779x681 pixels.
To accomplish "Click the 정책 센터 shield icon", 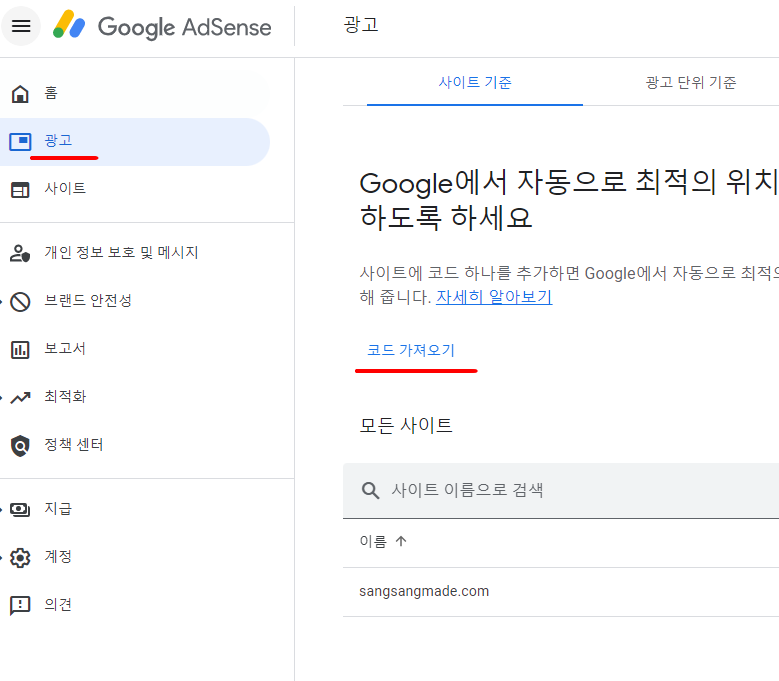I will click(x=20, y=446).
